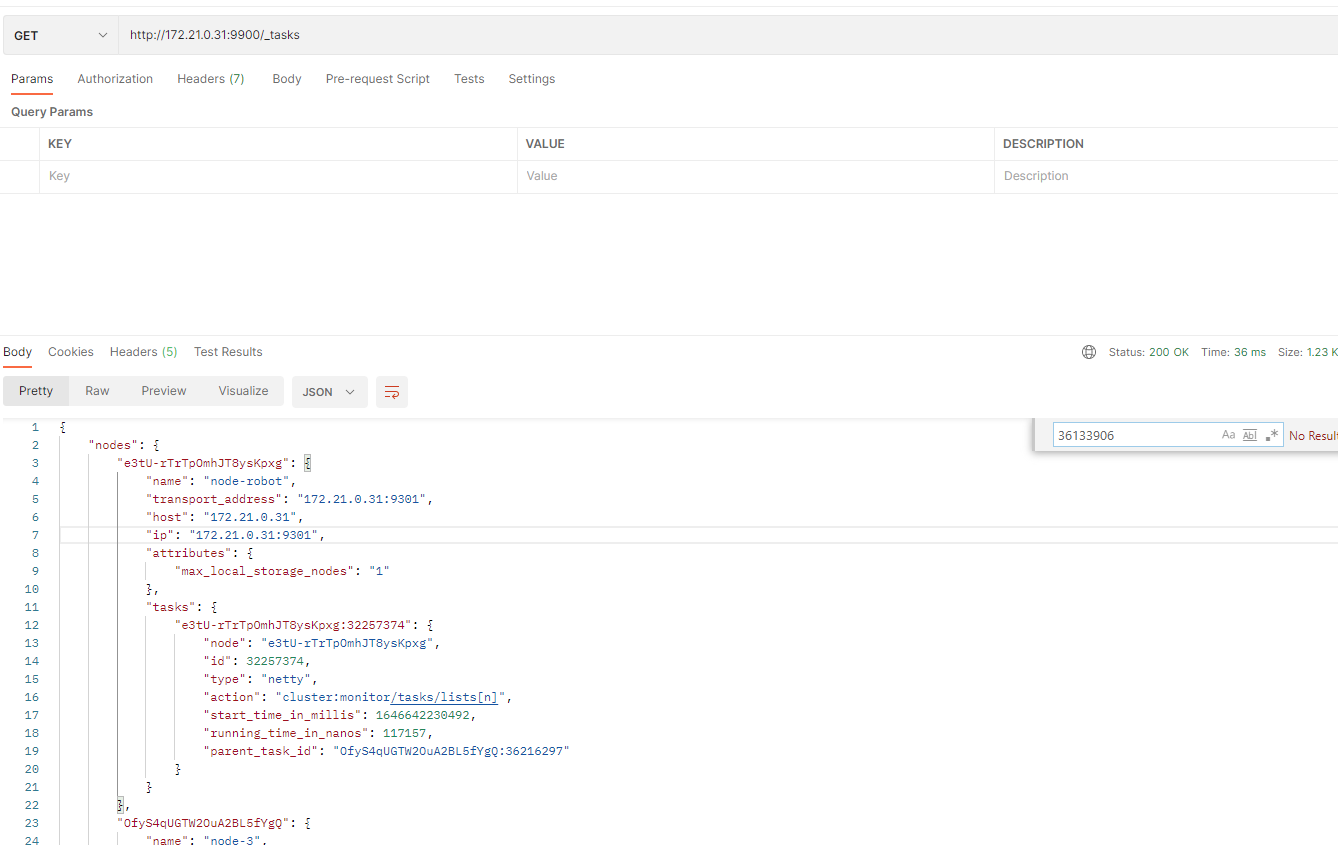
Task: Open the response Cookies tab
Action: [71, 352]
